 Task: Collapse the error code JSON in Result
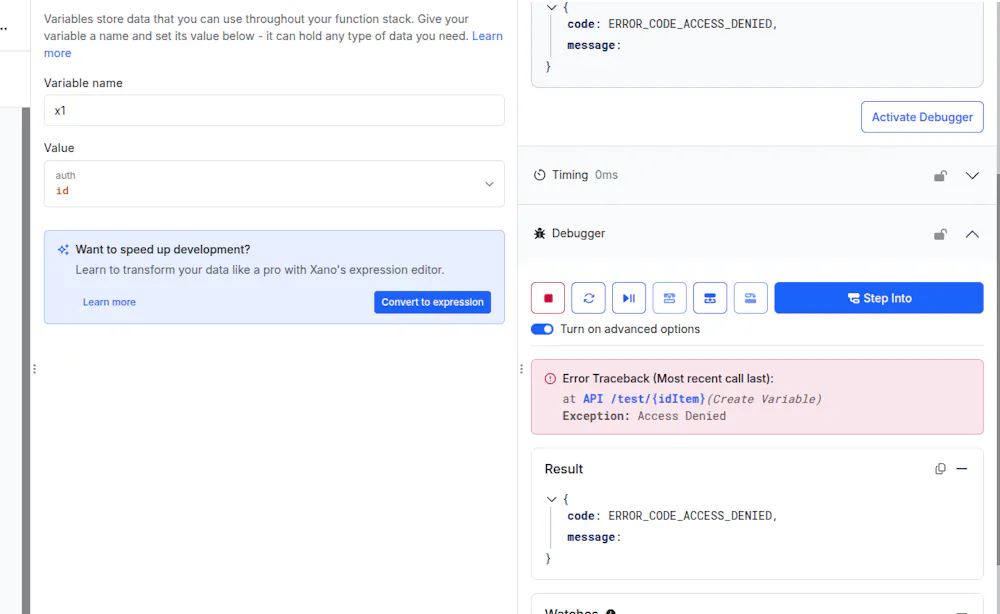pos(551,498)
